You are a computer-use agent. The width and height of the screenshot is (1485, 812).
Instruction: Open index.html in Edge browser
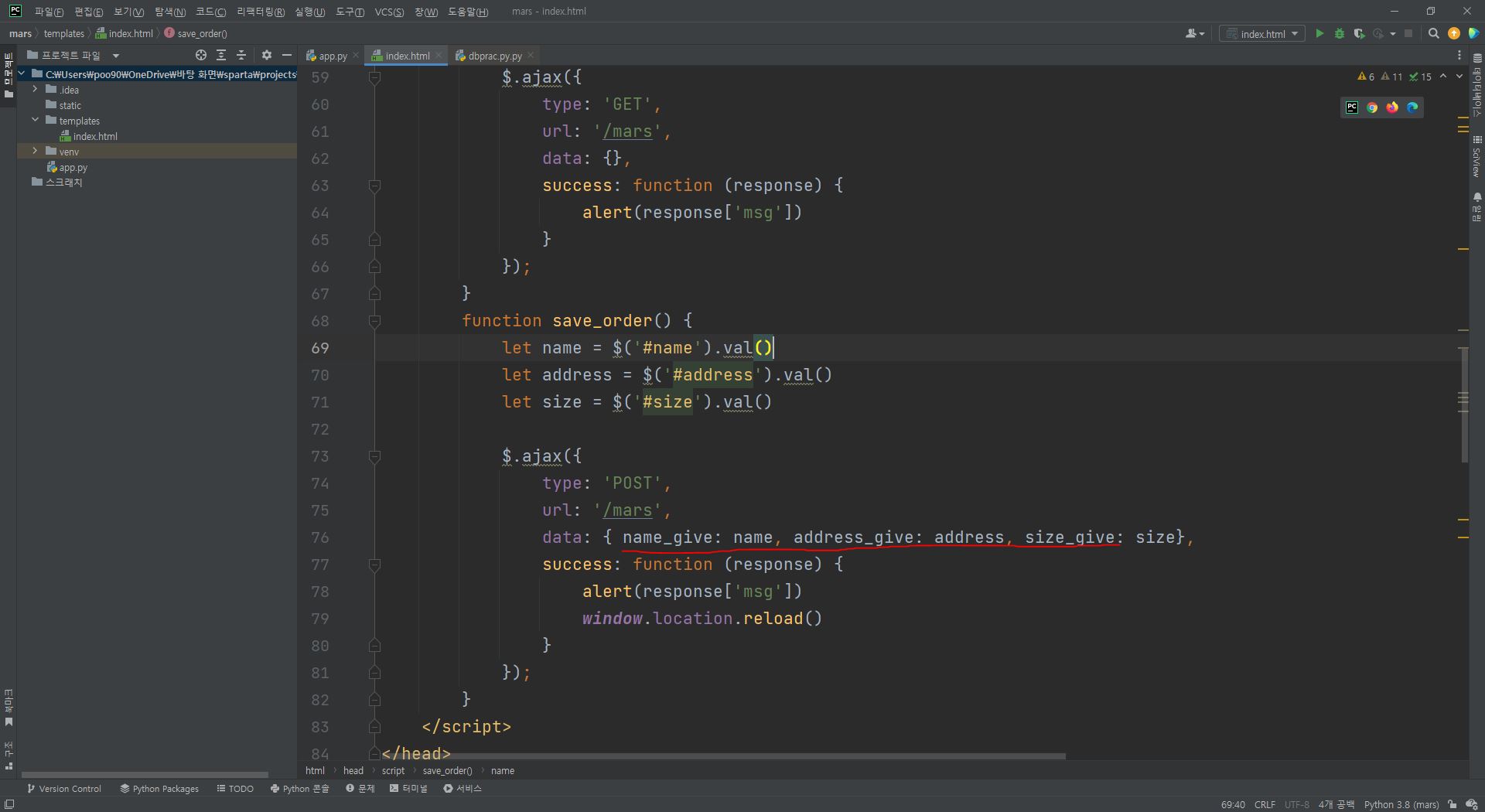tap(1412, 107)
